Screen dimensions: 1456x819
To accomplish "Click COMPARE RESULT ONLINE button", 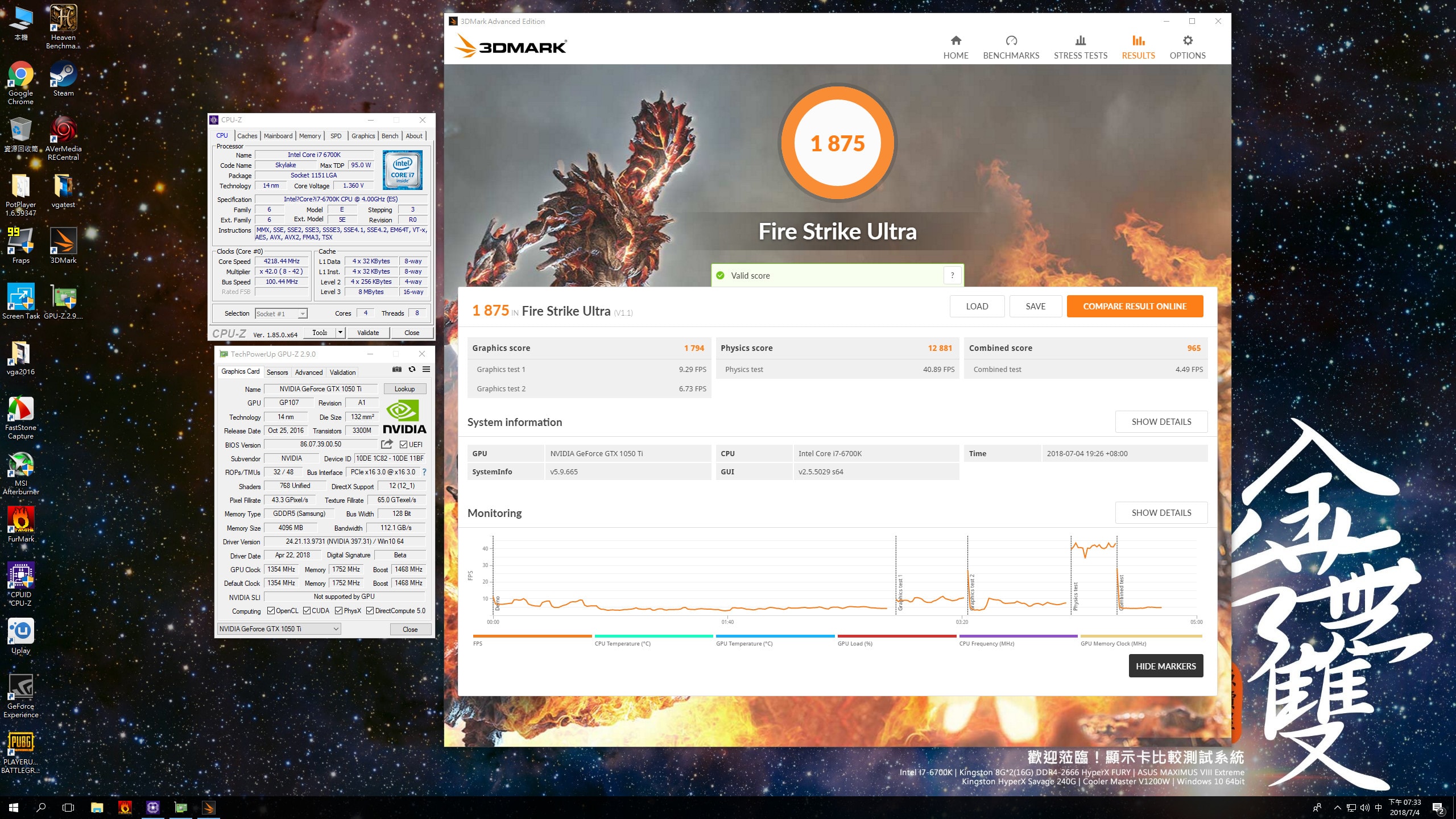I will point(1134,307).
